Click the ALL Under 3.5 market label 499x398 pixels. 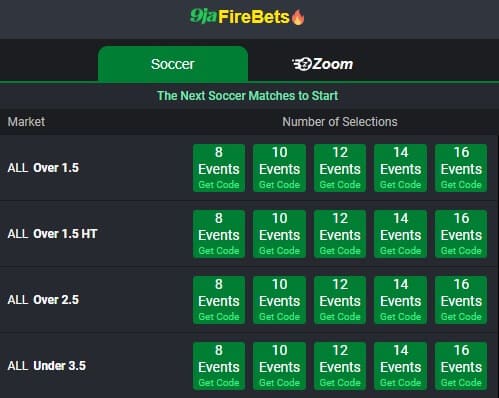tap(47, 366)
